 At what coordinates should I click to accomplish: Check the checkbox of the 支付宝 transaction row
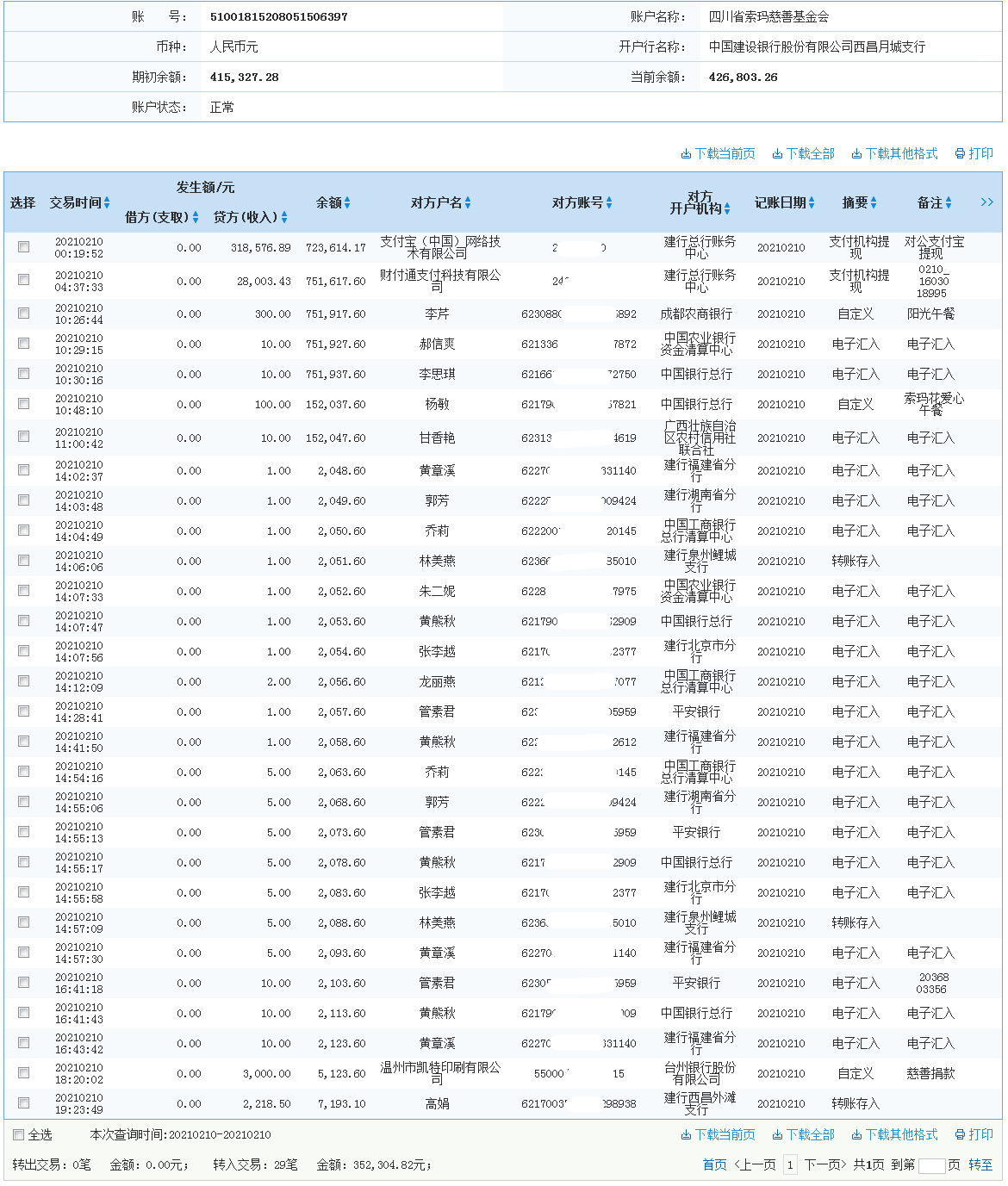[x=23, y=246]
